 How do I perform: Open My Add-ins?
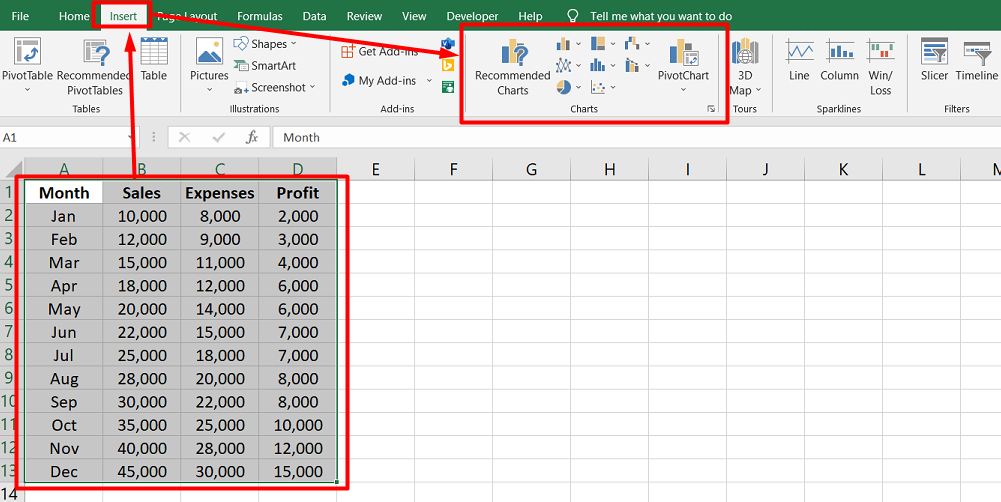pyautogui.click(x=387, y=80)
